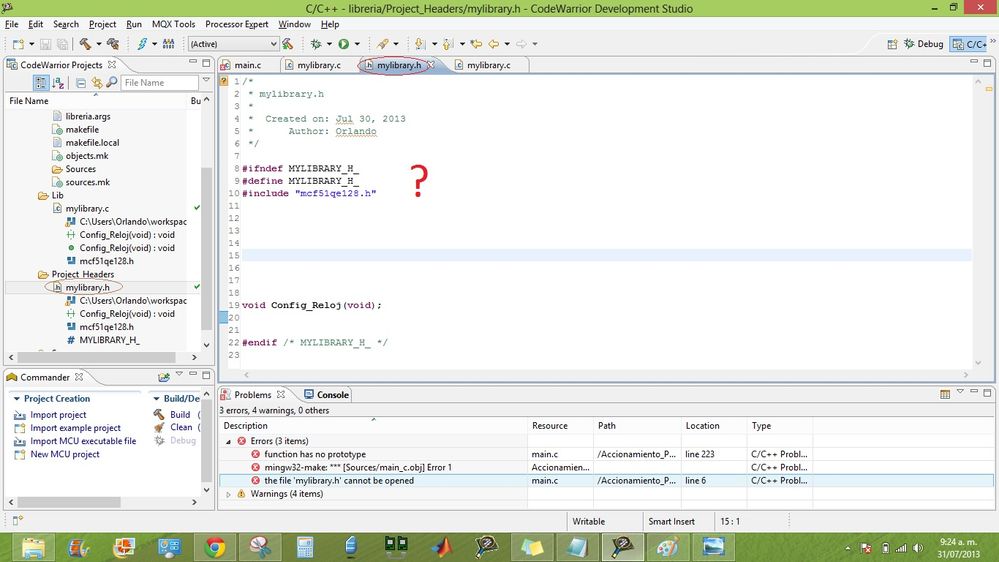Select the makefile.local file

click(x=92, y=143)
